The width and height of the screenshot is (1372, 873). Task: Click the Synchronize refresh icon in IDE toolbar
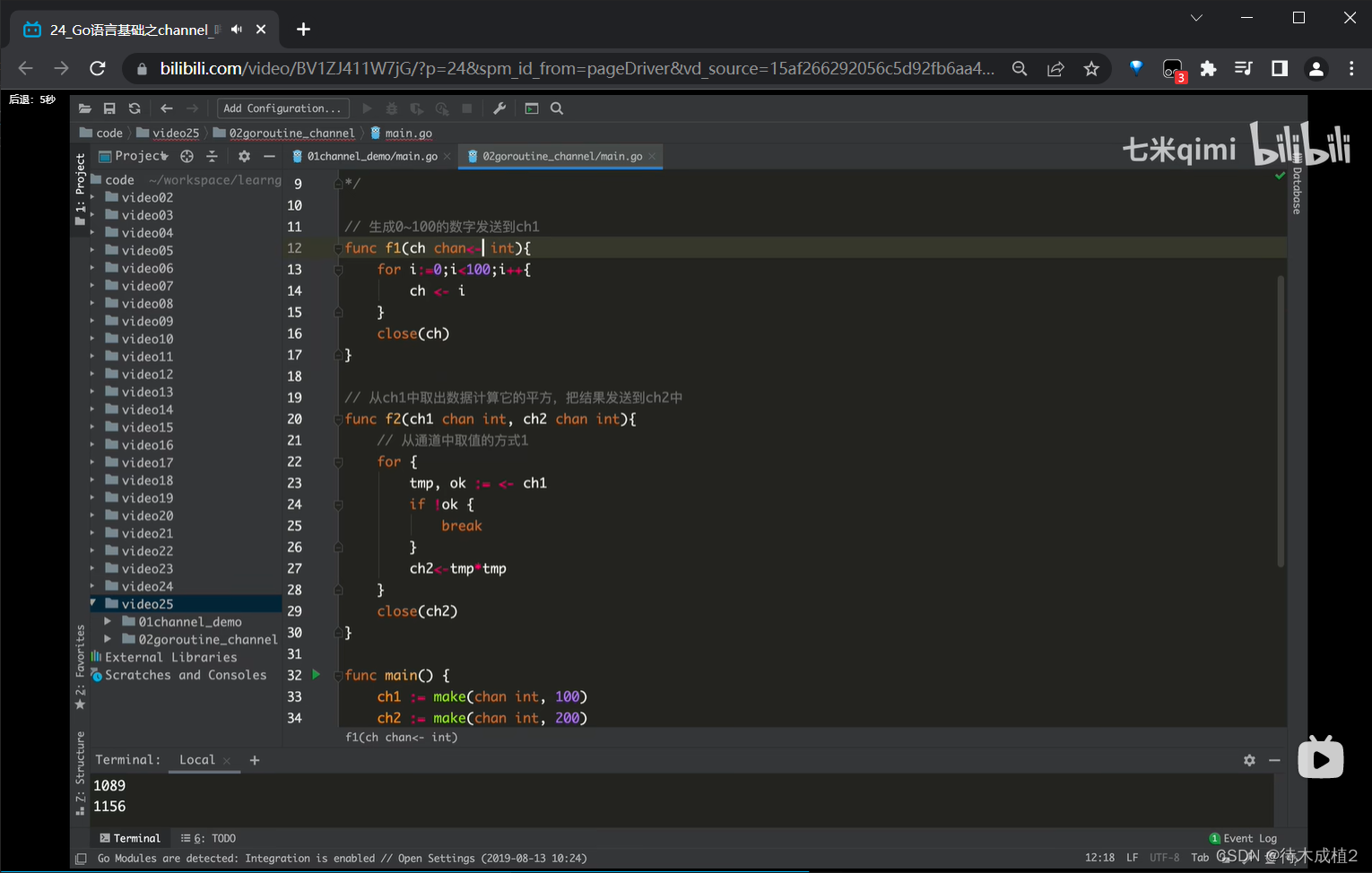click(135, 108)
